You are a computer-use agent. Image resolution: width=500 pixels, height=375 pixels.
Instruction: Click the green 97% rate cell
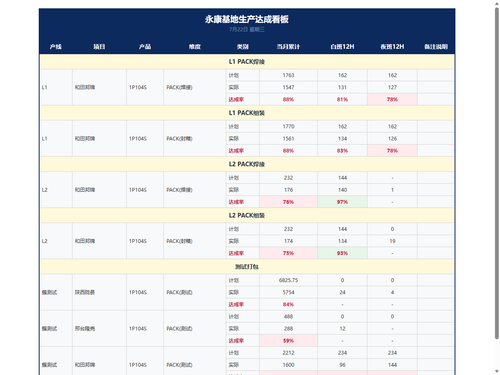(342, 202)
